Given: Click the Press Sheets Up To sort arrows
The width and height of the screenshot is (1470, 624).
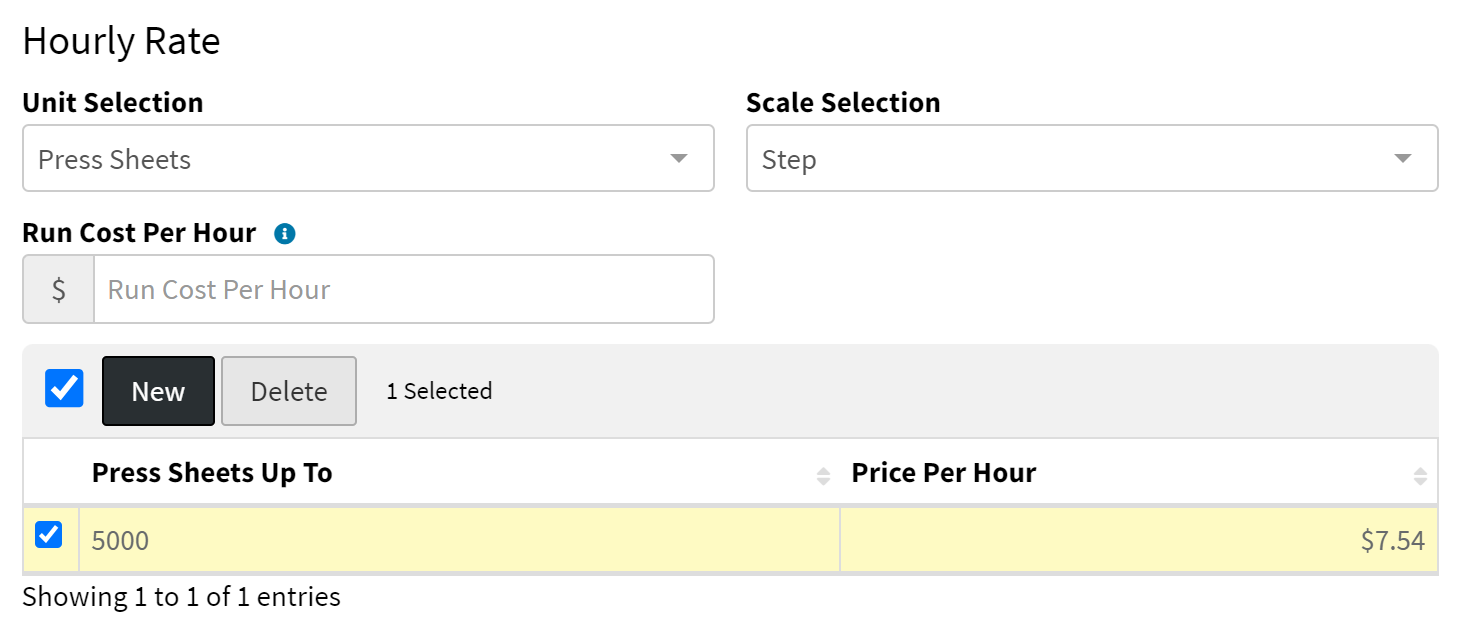Looking at the screenshot, I should (823, 476).
